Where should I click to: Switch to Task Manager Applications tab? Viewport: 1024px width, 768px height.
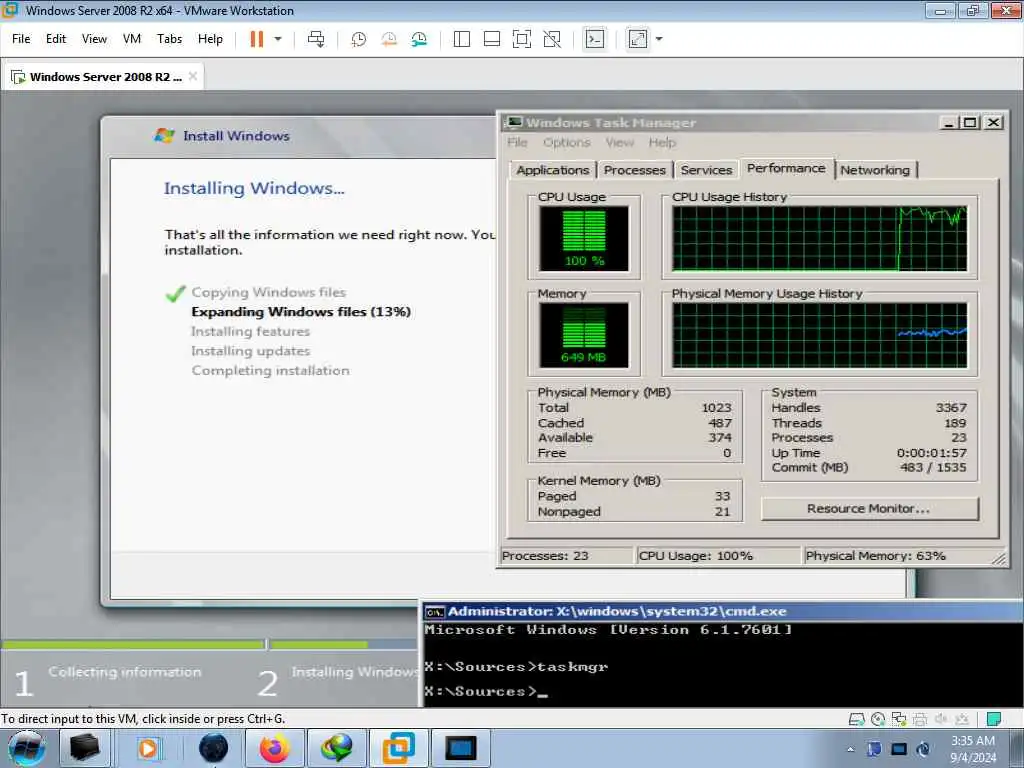click(x=552, y=170)
